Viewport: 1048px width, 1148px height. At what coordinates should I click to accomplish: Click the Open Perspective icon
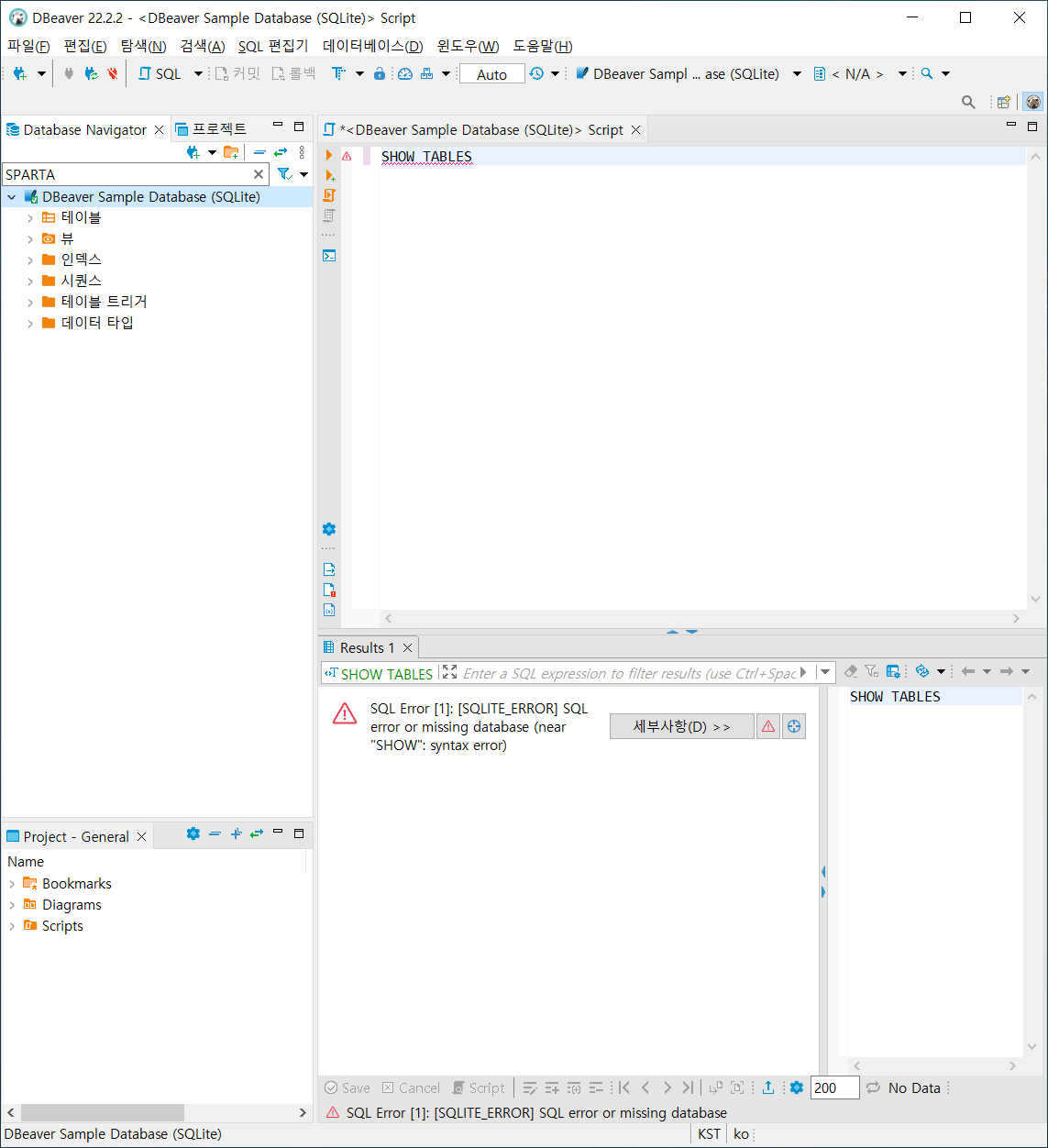1004,102
